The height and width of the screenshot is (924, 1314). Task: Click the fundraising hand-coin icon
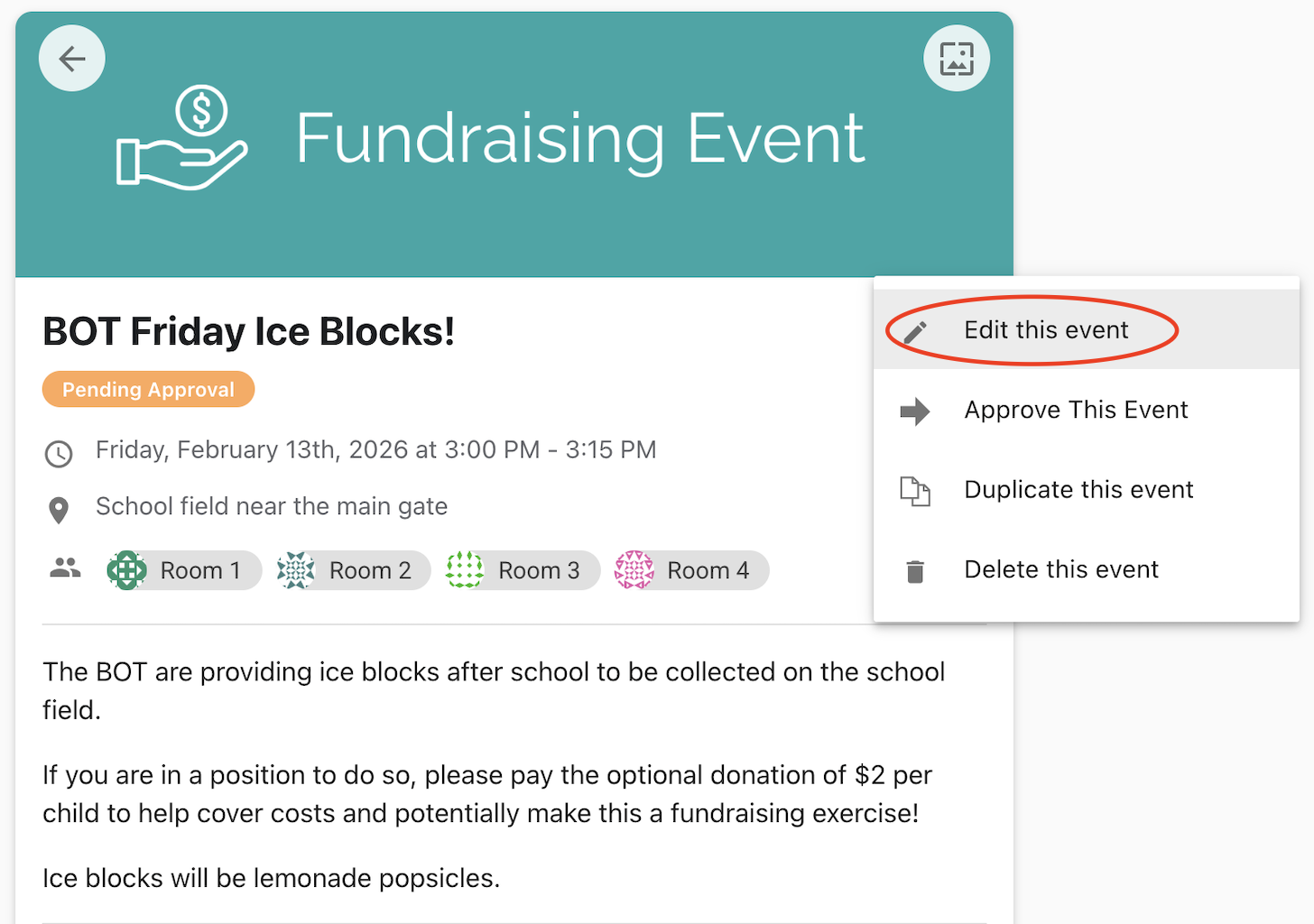click(x=181, y=138)
